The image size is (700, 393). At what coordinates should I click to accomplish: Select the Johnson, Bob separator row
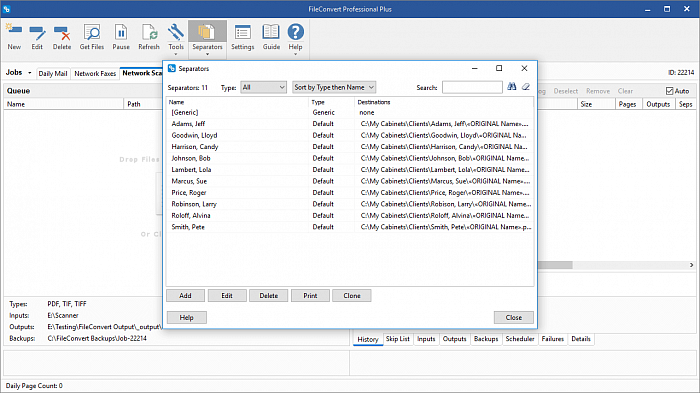point(350,158)
